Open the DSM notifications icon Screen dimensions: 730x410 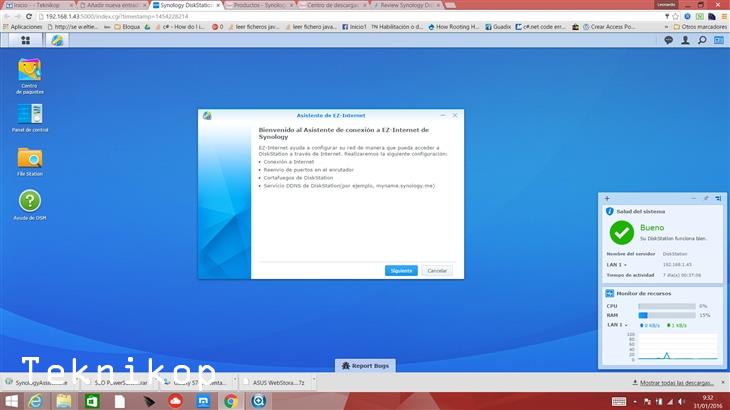pyautogui.click(x=670, y=40)
